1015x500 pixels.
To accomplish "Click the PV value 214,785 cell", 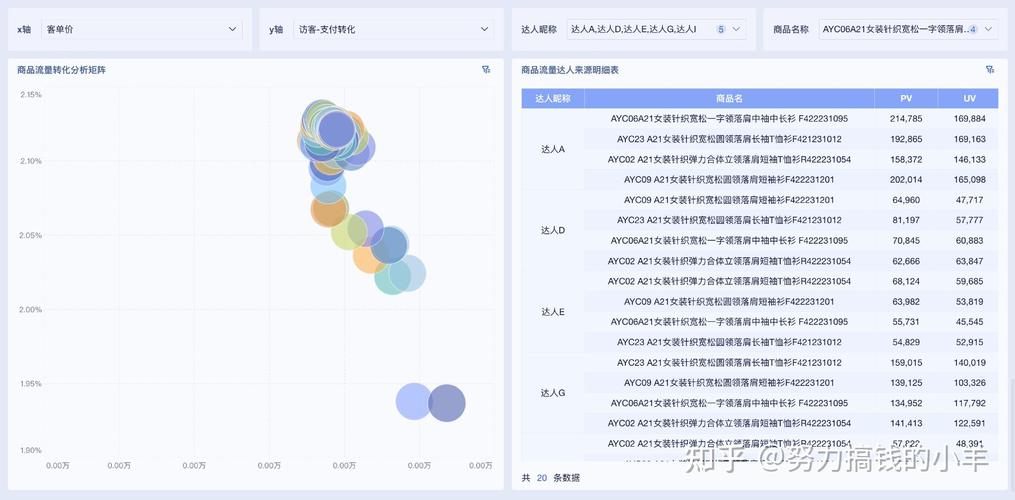I will click(x=905, y=119).
